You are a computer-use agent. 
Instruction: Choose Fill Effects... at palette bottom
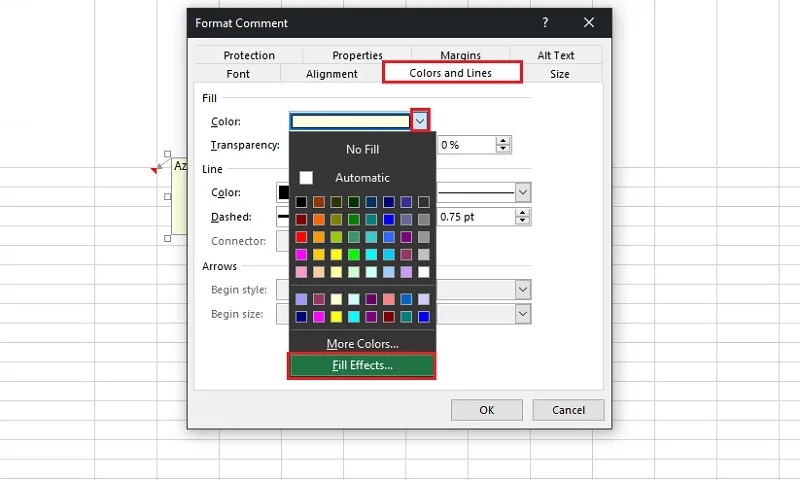362,366
